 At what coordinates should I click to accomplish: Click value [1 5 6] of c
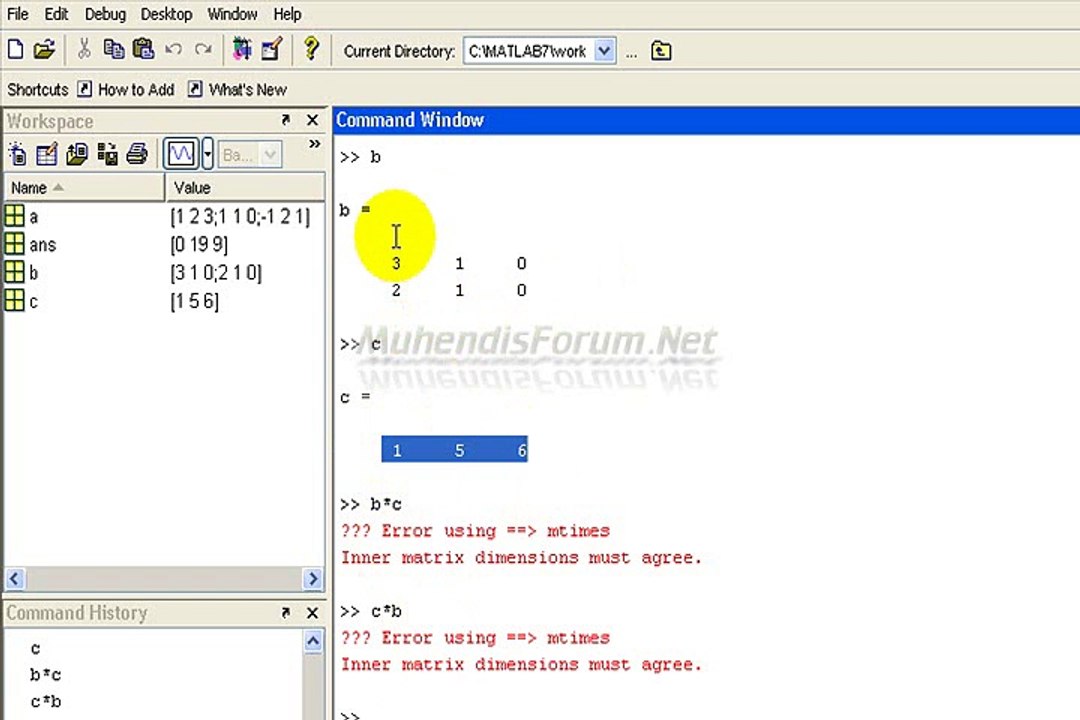pos(194,300)
